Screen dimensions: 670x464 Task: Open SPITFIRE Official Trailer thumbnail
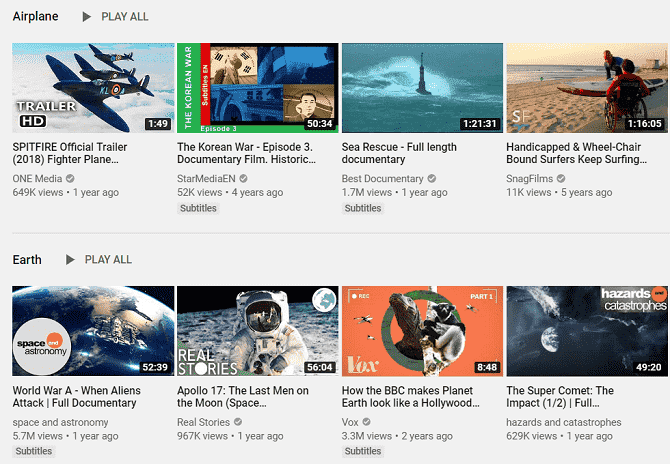[92, 88]
